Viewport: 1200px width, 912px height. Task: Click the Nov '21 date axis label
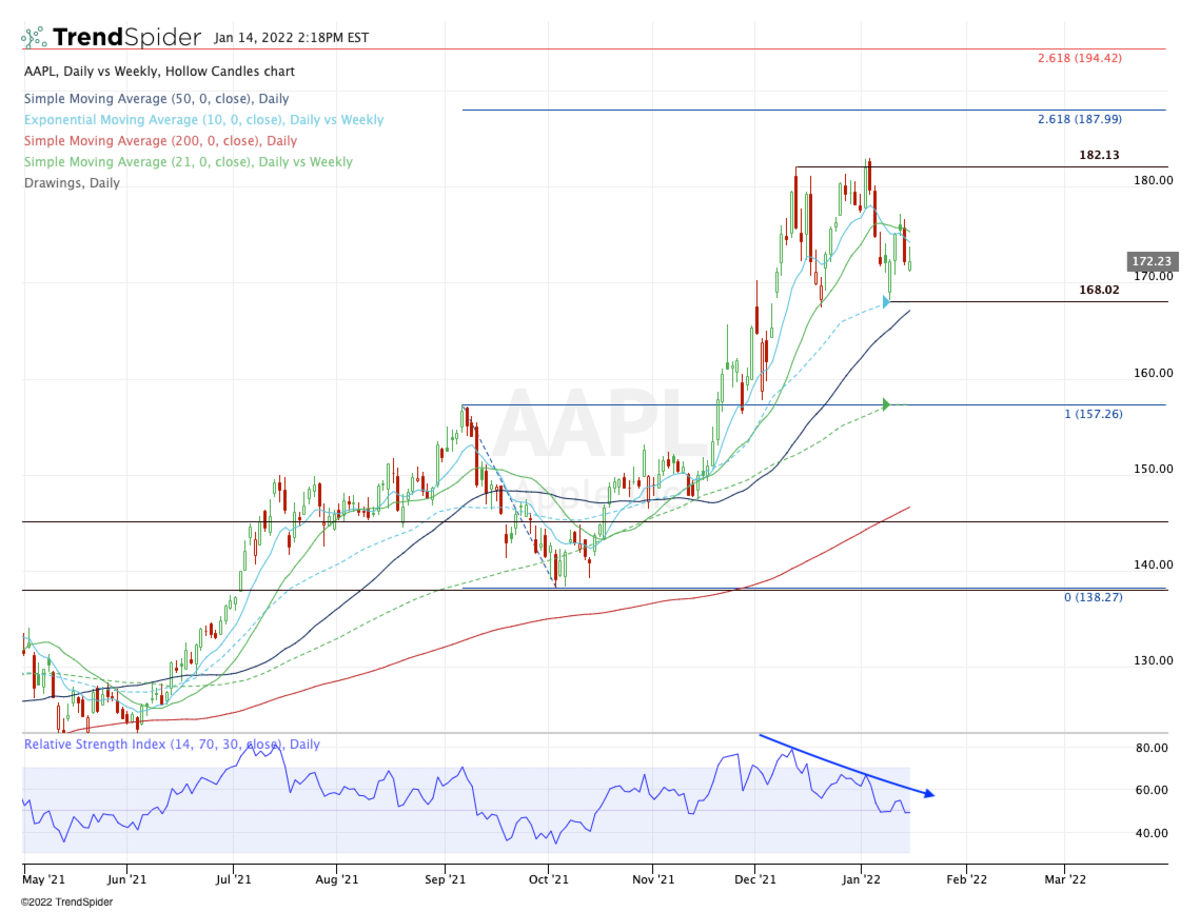652,880
